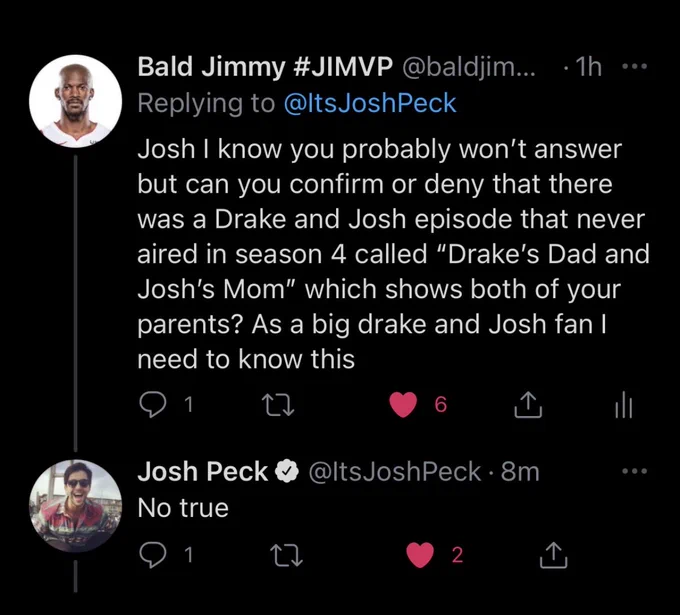Screen dimensions: 680x615
Task: Open more options for Josh Peck's tweet
Action: tap(634, 471)
